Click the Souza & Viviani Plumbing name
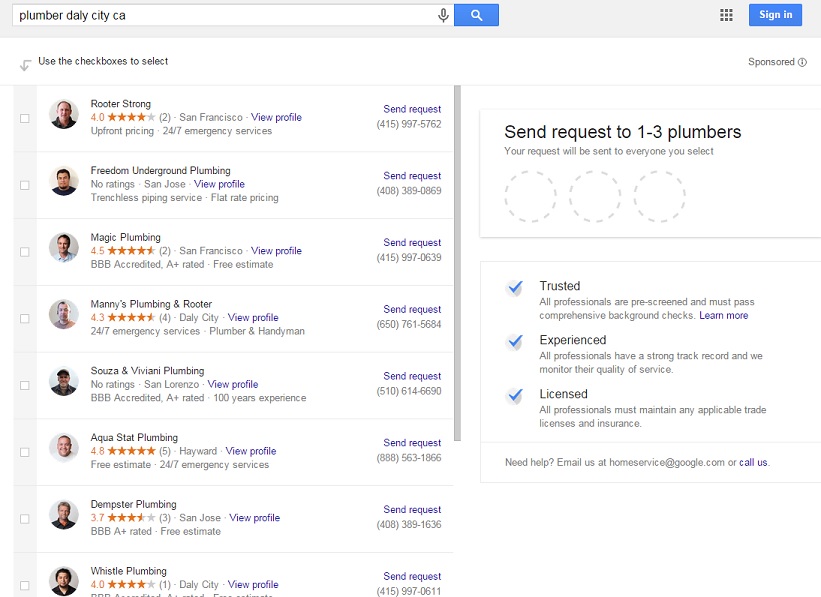Image resolution: width=821 pixels, height=597 pixels. (x=147, y=371)
